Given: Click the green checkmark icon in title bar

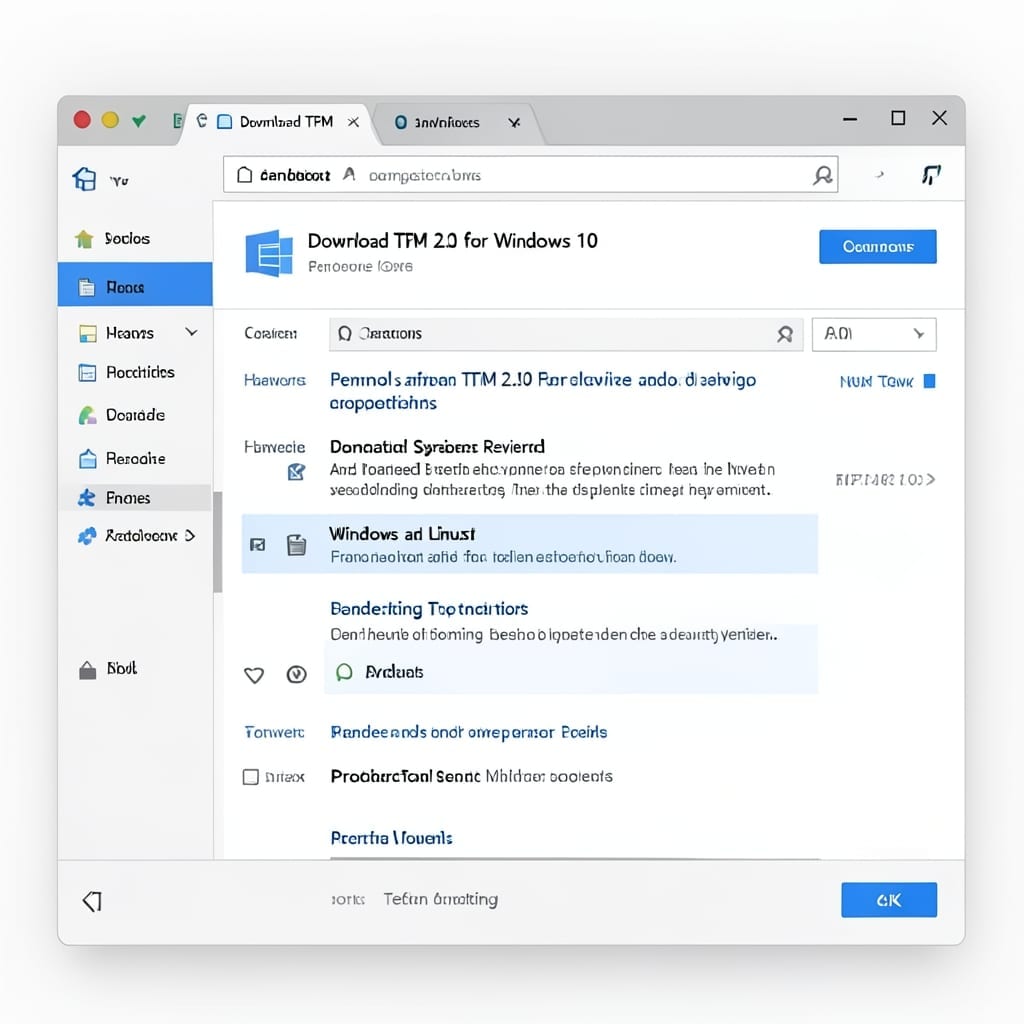Looking at the screenshot, I should click(138, 121).
